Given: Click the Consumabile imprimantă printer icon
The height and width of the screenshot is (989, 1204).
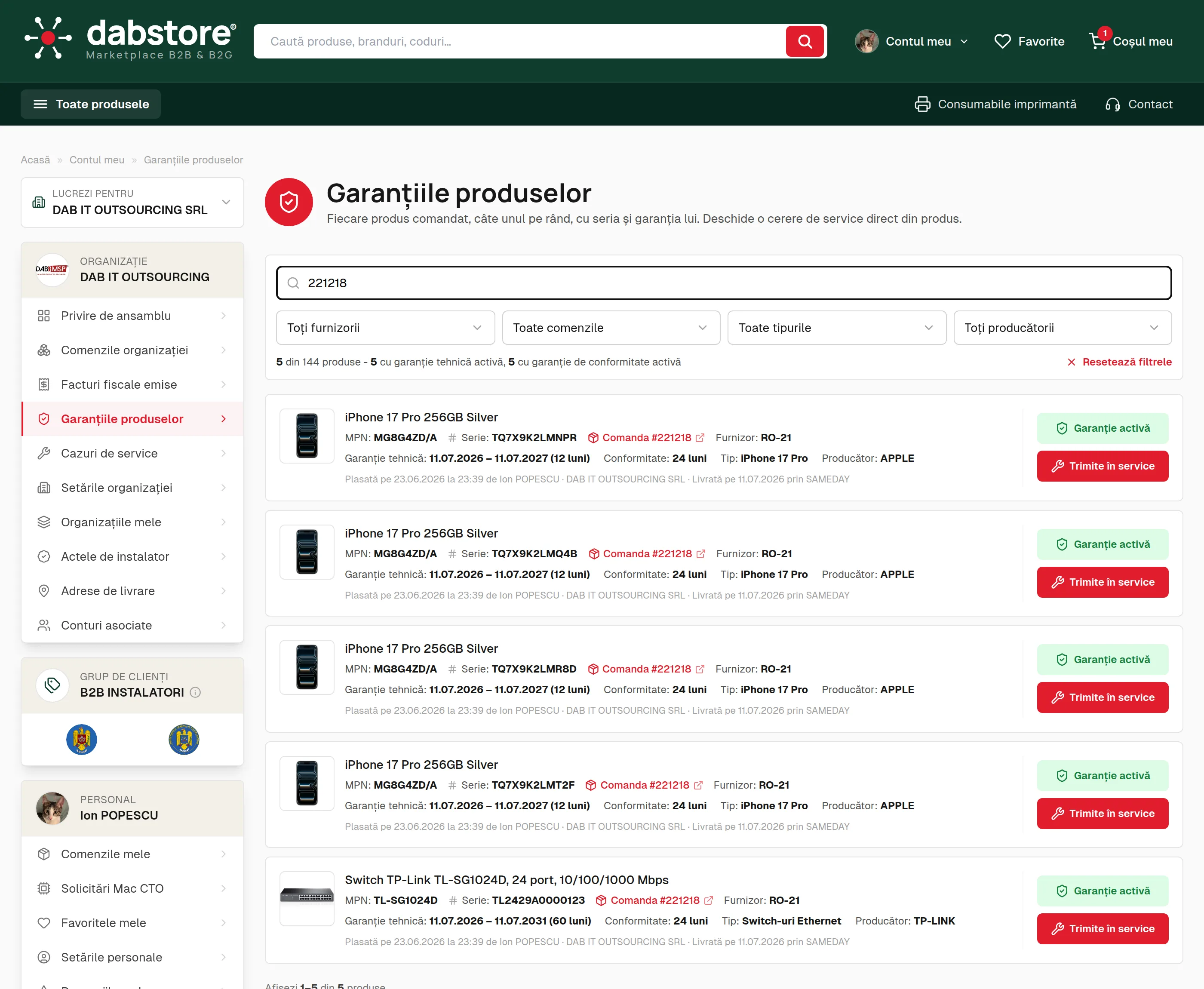Looking at the screenshot, I should pyautogui.click(x=922, y=104).
